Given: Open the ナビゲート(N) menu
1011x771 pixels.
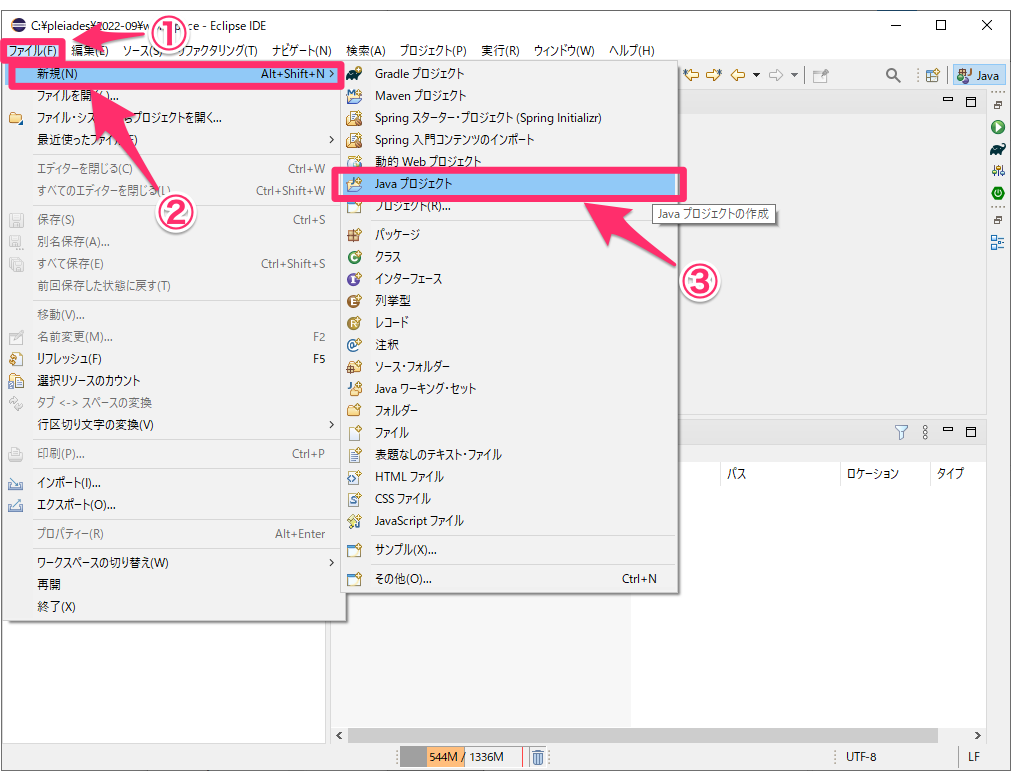Looking at the screenshot, I should pyautogui.click(x=302, y=50).
